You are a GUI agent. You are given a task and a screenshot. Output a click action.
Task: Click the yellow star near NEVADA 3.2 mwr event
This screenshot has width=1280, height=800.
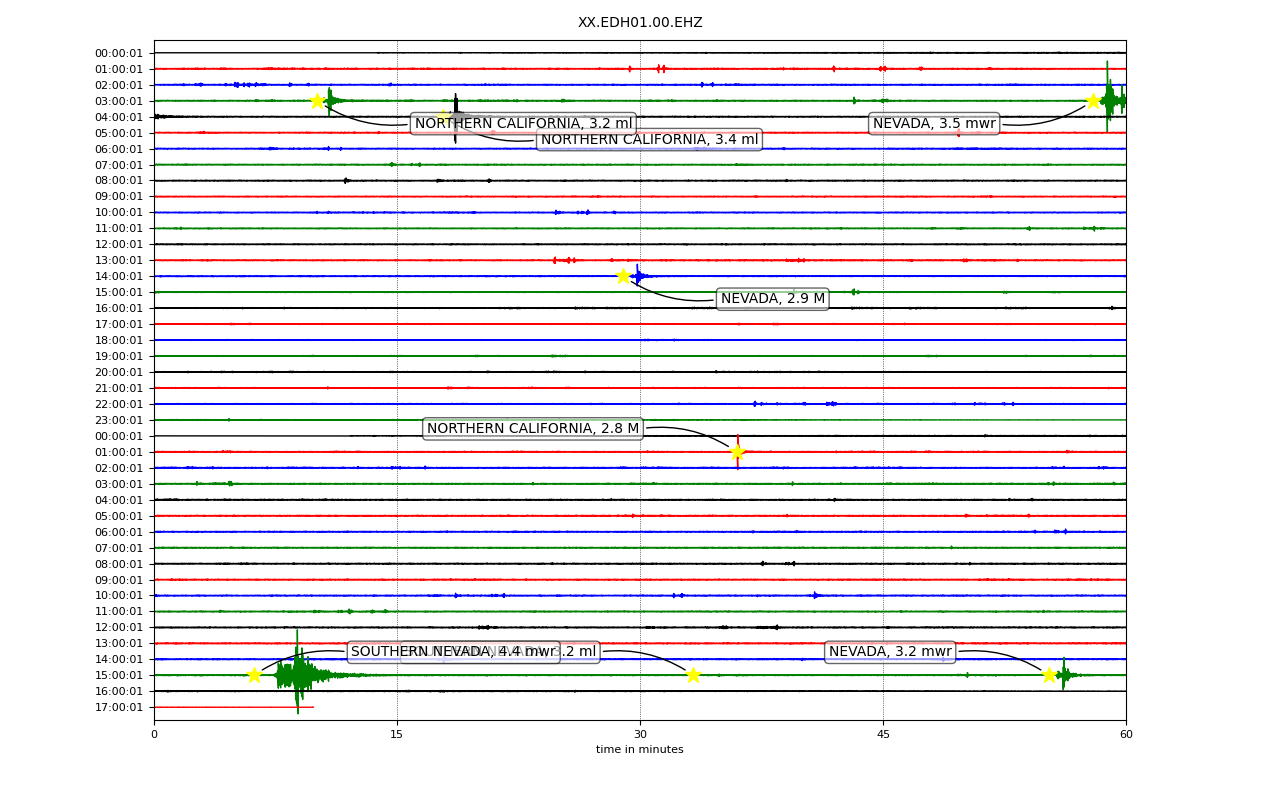tap(1049, 675)
